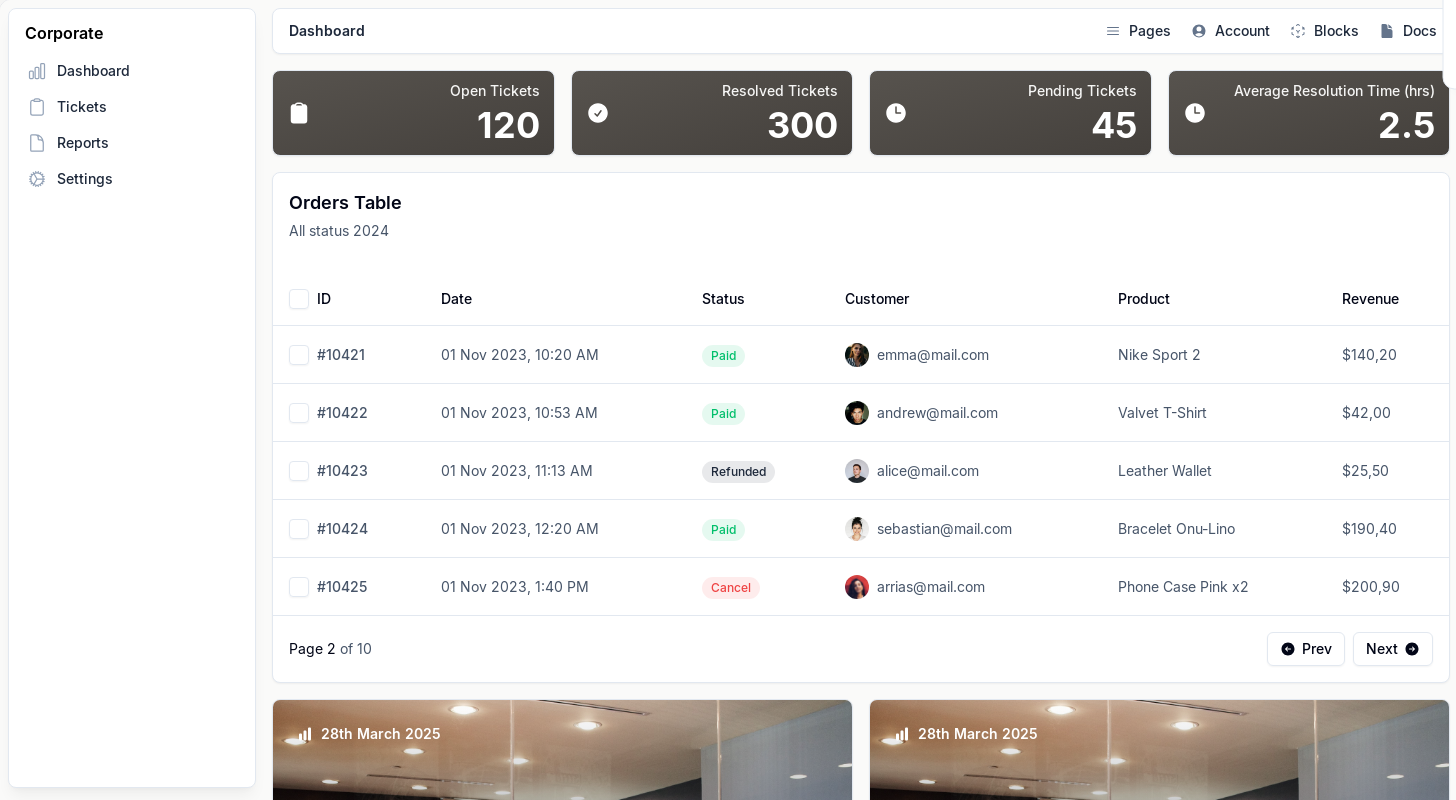1456x800 pixels.
Task: Click the Dashboard bar chart icon in sidebar
Action: coord(37,71)
